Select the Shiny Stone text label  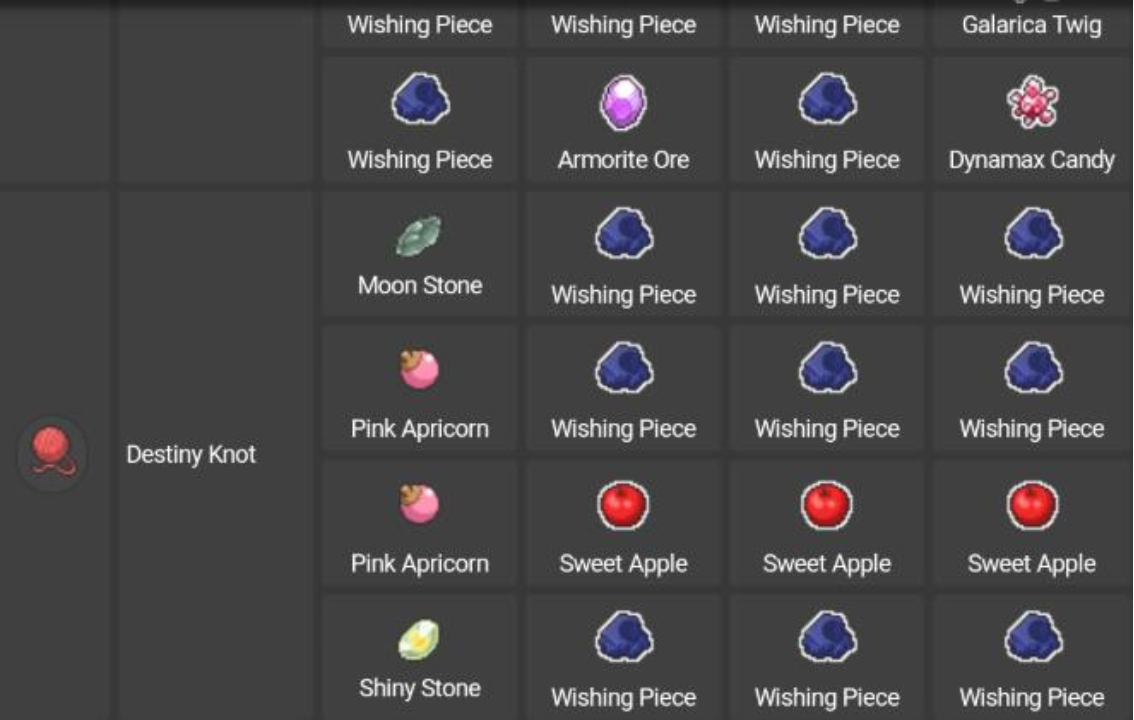click(420, 689)
